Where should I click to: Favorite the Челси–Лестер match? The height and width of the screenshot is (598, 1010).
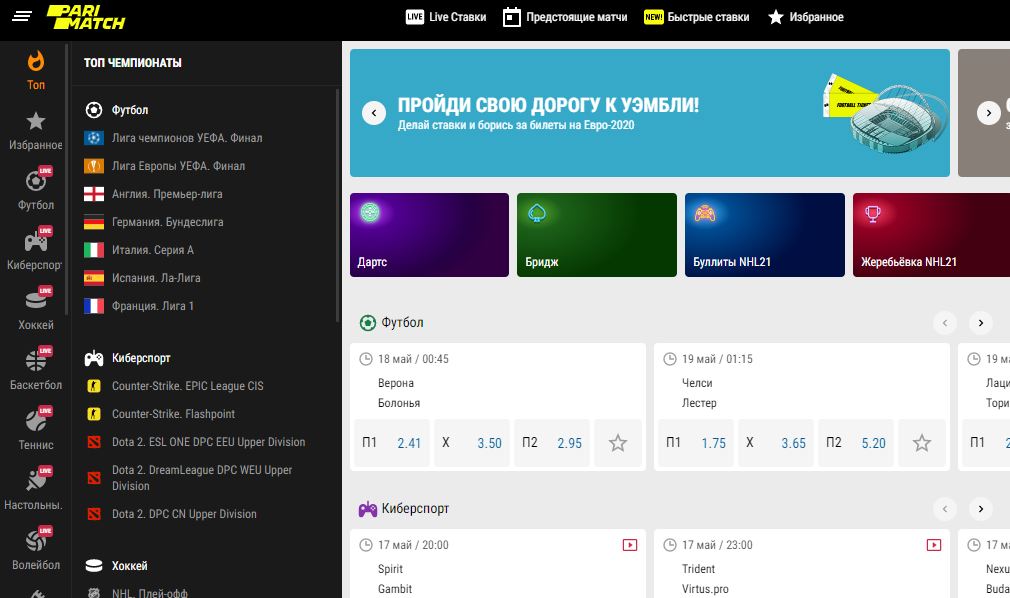tap(922, 443)
